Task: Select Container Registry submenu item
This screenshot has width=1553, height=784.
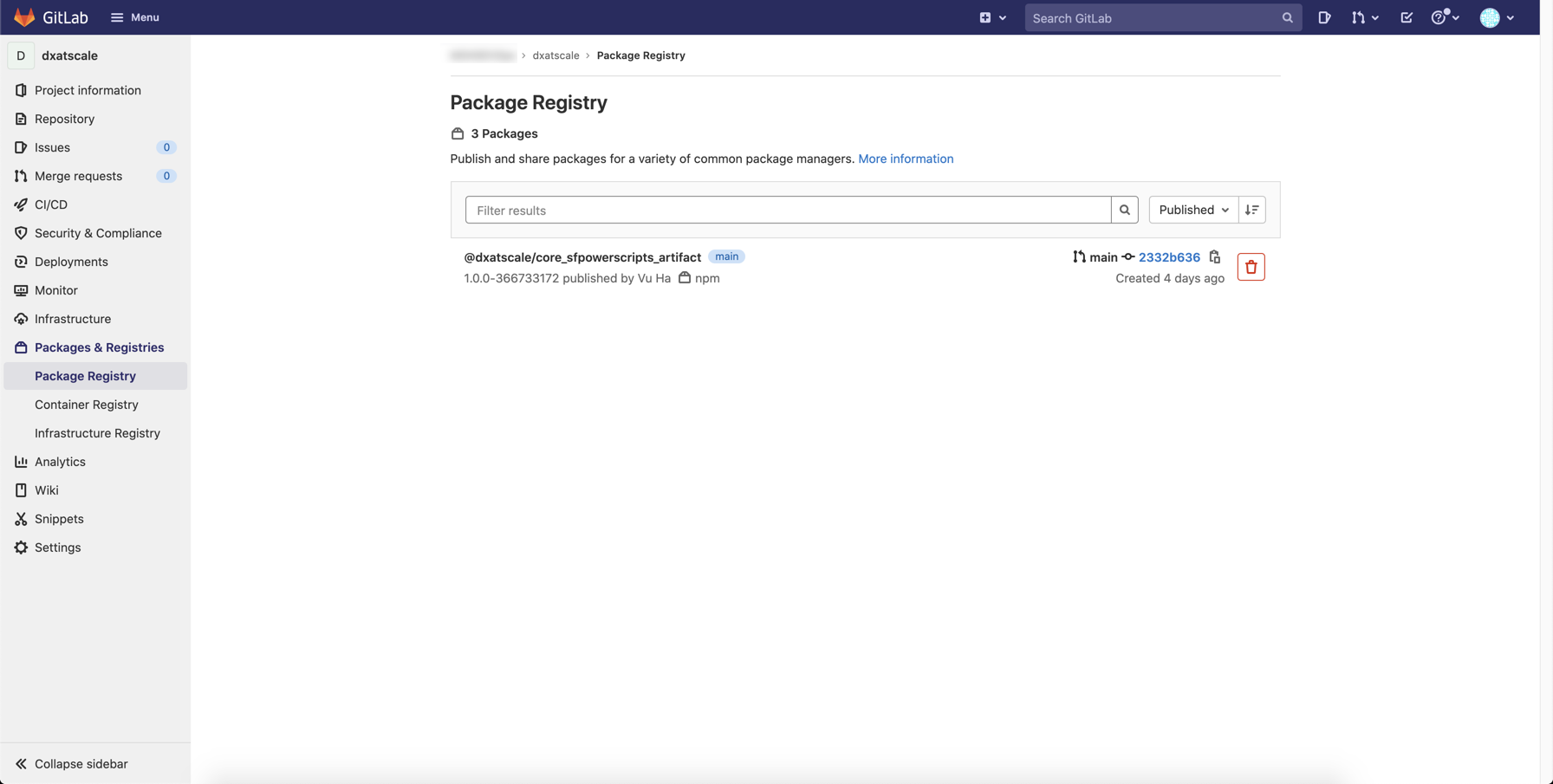Action: click(x=87, y=405)
